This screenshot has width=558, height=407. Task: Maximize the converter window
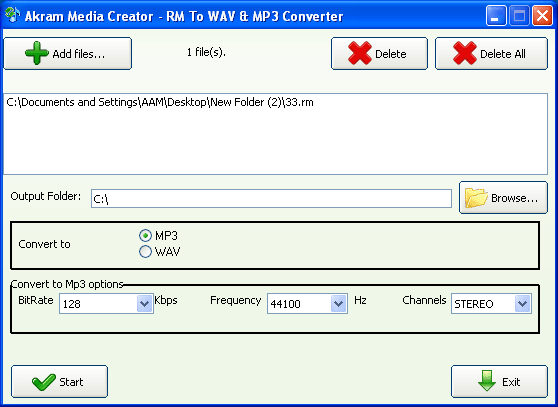click(x=519, y=16)
